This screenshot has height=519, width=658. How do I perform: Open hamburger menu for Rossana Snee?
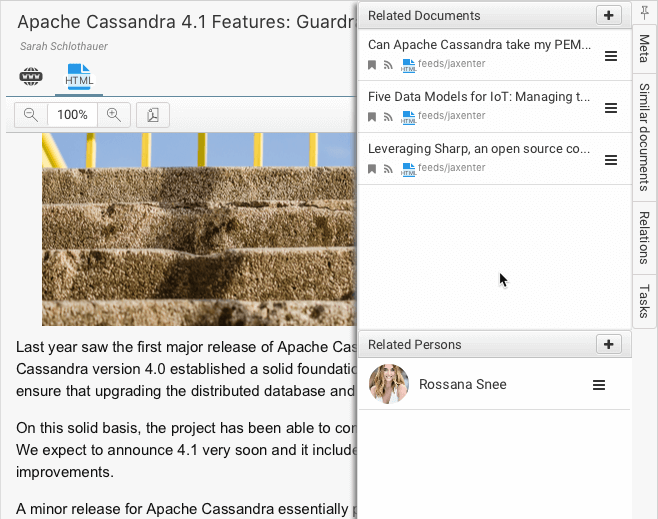click(599, 385)
